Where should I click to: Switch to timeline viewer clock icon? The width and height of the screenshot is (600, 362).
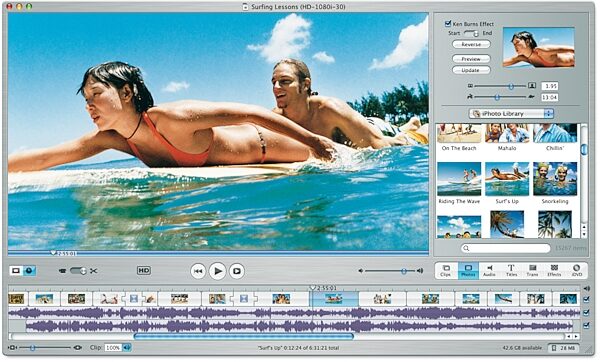point(29,271)
